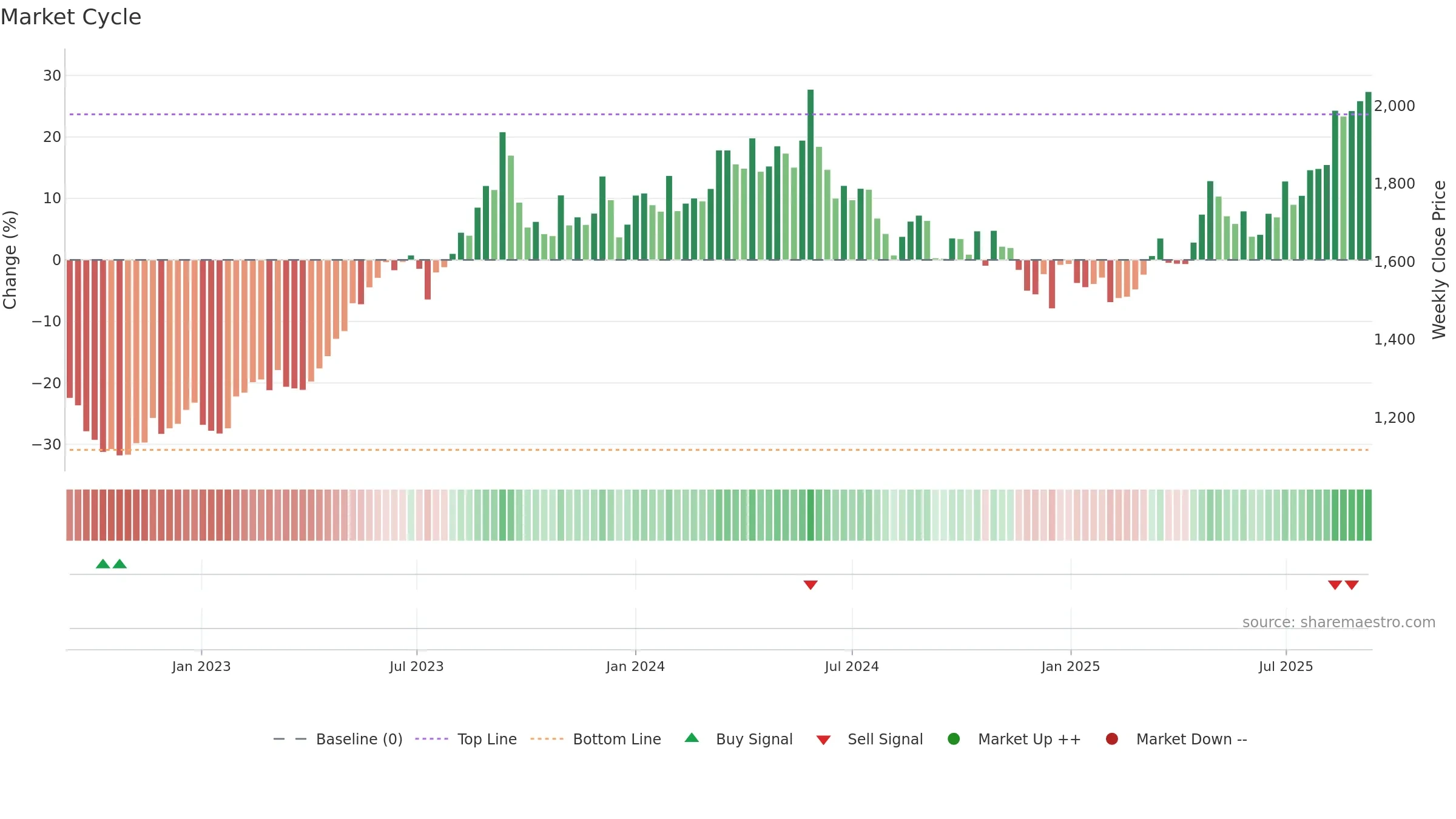This screenshot has height=819, width=1456.
Task: Click the Jul 2025 axis label
Action: (1286, 666)
